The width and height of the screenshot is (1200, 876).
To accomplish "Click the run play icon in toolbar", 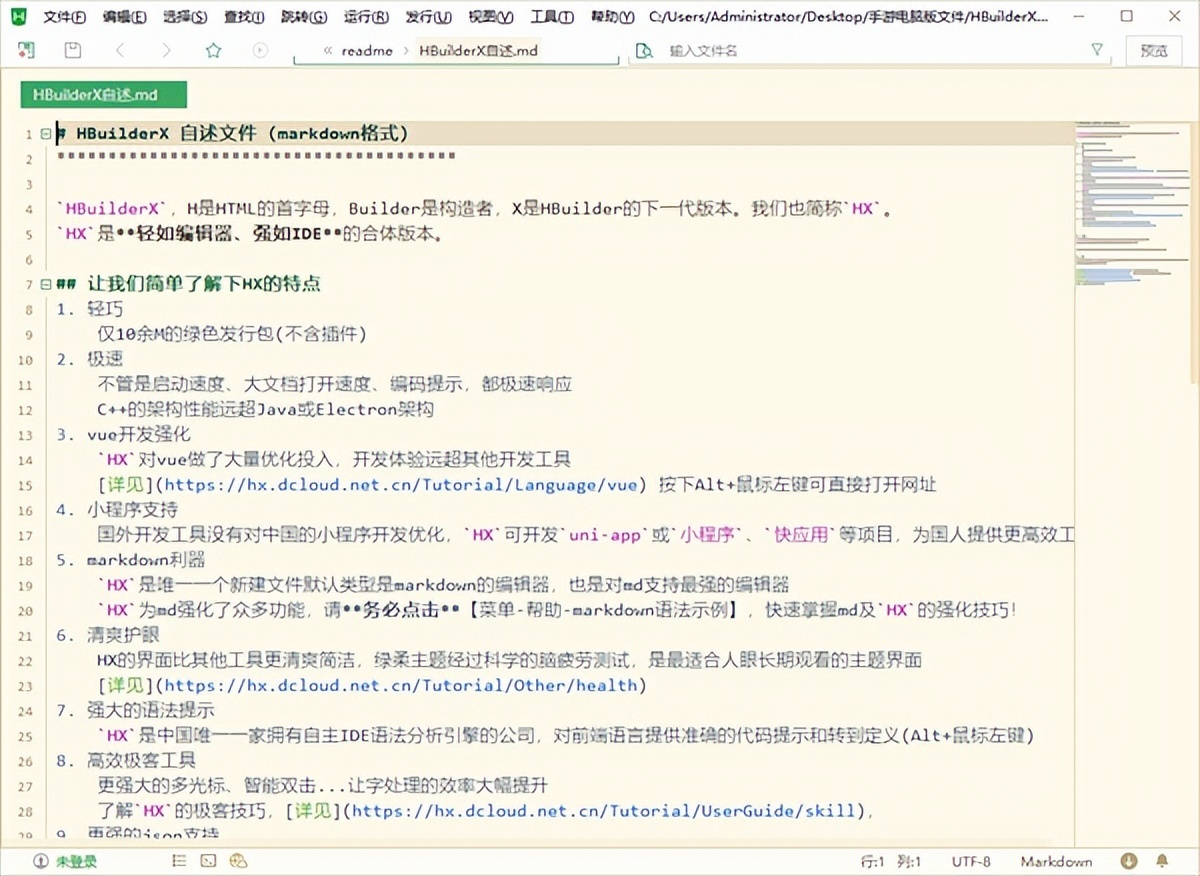I will (x=260, y=50).
